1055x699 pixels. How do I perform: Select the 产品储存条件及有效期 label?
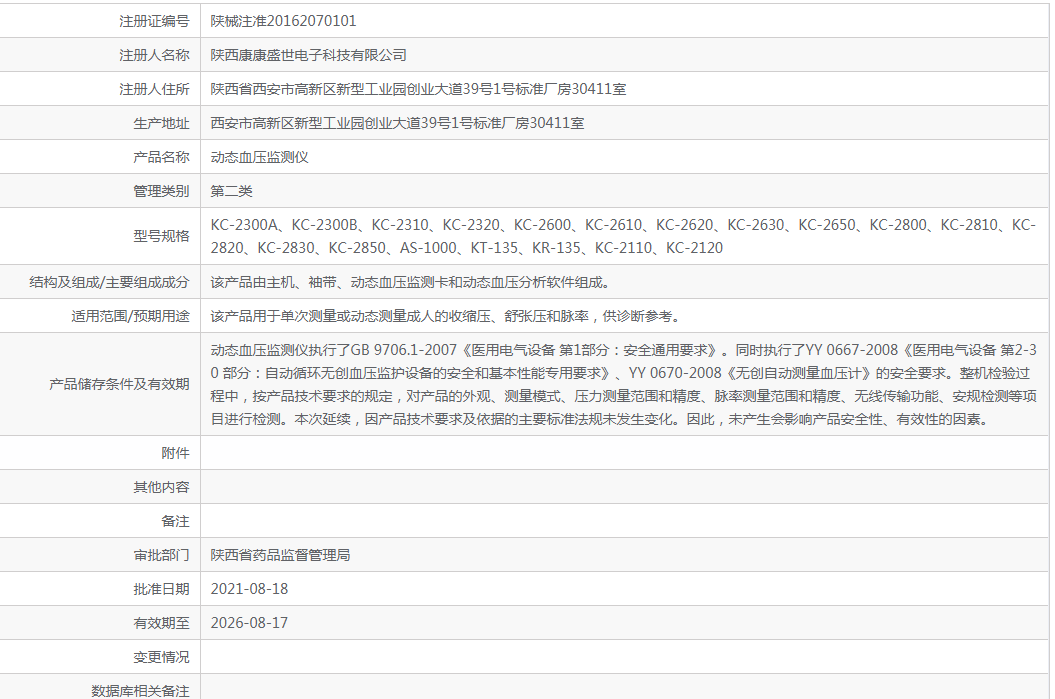pos(119,384)
